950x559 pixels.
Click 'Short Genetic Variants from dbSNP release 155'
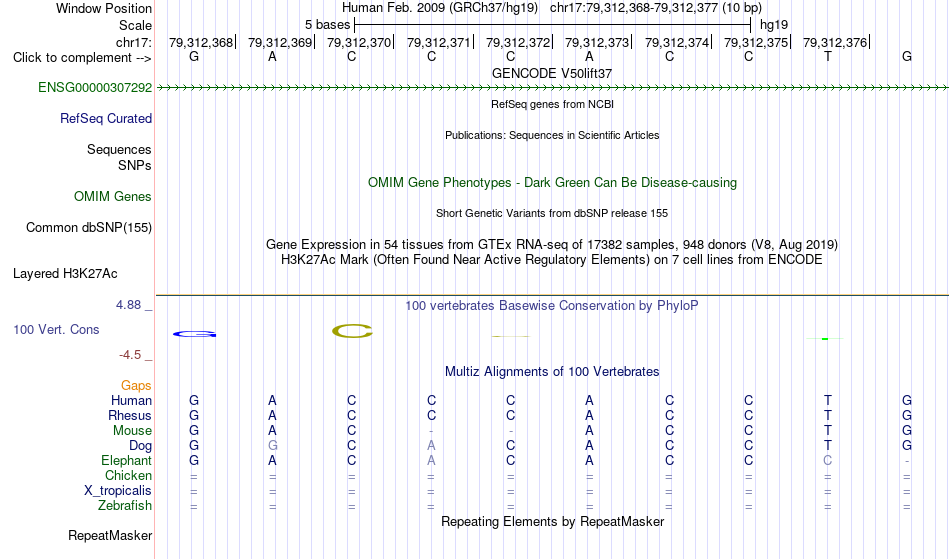coord(552,213)
